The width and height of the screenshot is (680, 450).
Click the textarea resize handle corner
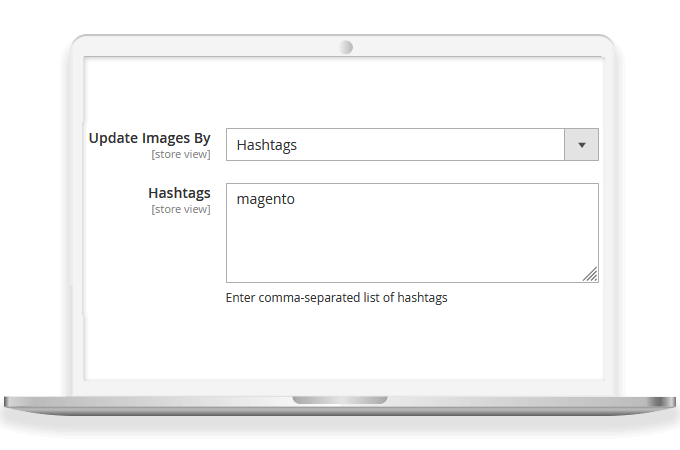(x=590, y=274)
